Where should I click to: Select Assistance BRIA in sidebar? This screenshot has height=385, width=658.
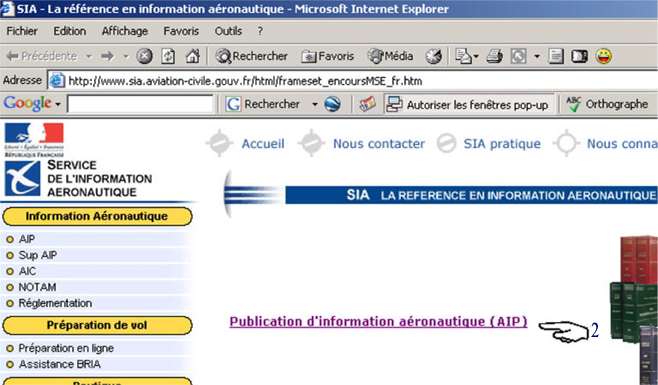pos(59,364)
